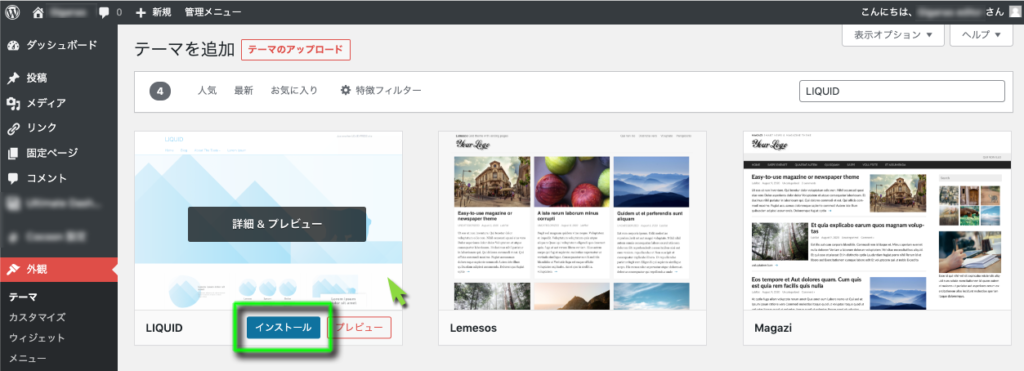Click the theme search field containing LIQUID
Screen dimensions: 1024x371
tap(902, 91)
